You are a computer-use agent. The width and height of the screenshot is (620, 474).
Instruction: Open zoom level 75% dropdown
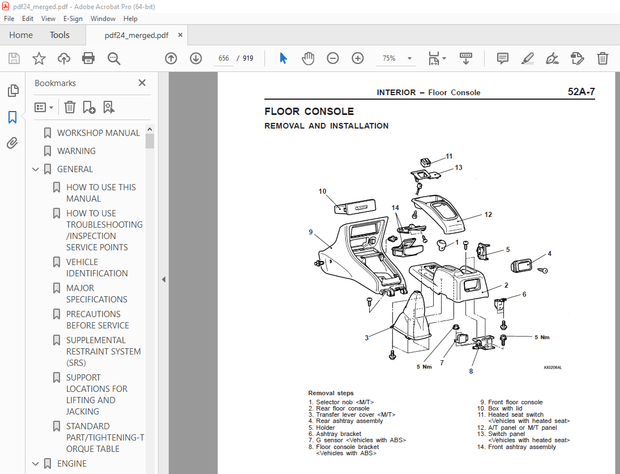click(x=410, y=59)
